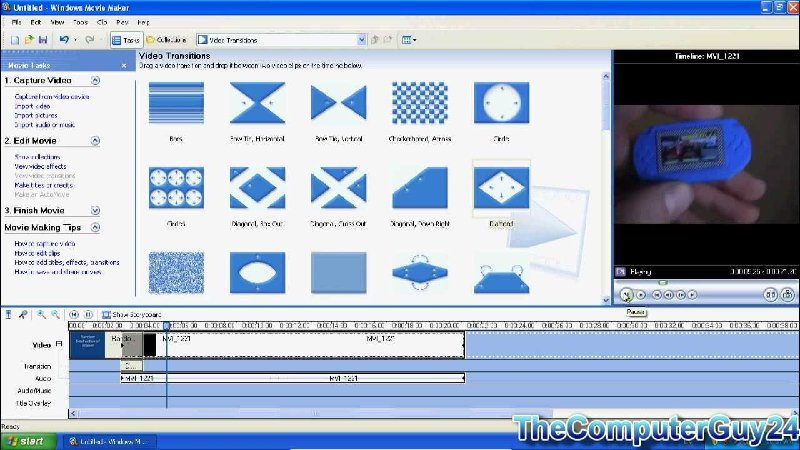
Task: Click the Pause button in preview monitor
Action: [626, 294]
